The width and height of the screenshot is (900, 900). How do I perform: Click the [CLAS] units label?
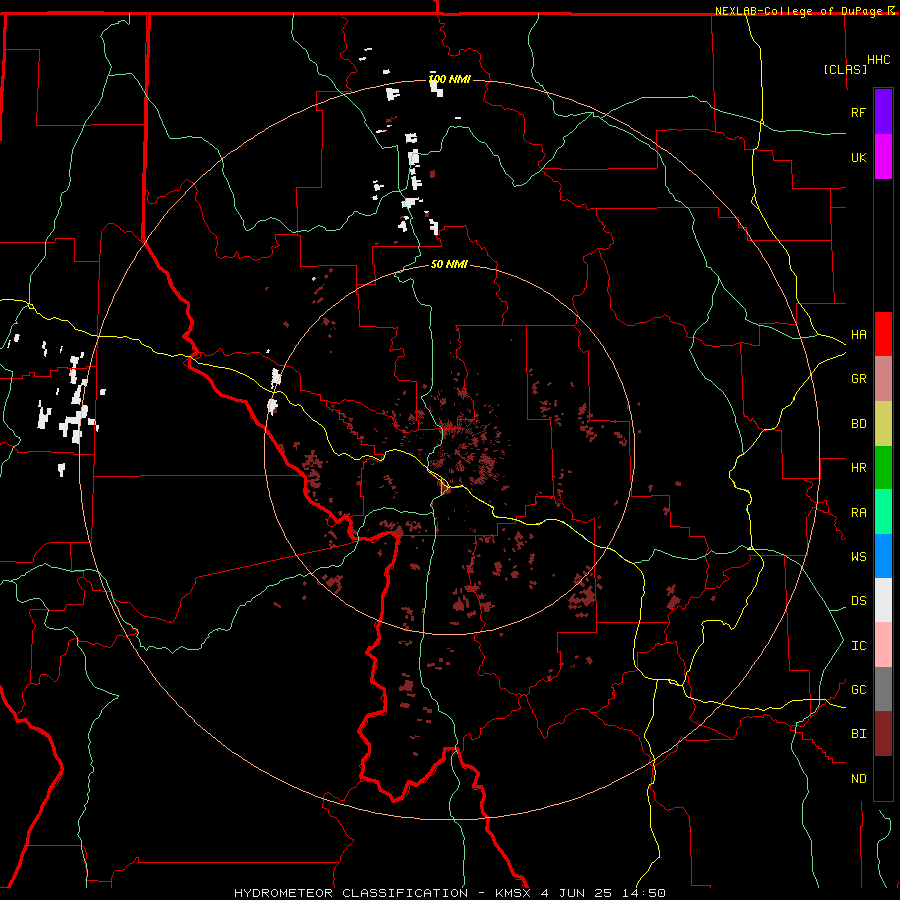tap(845, 70)
